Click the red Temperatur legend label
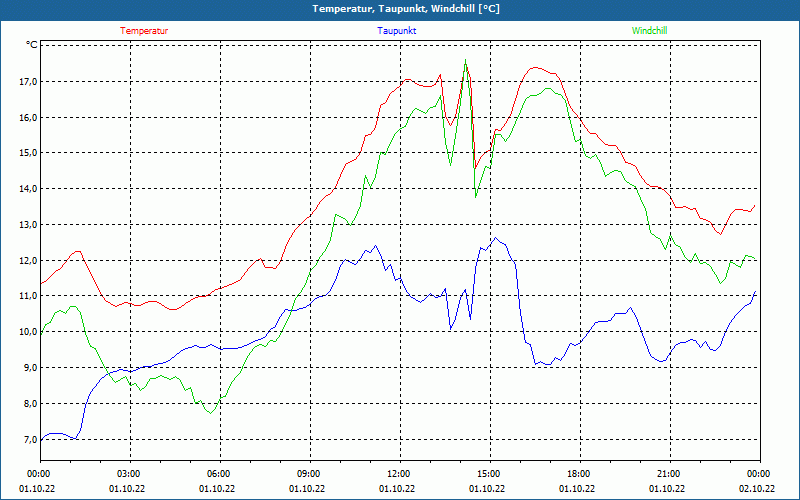 (x=144, y=31)
